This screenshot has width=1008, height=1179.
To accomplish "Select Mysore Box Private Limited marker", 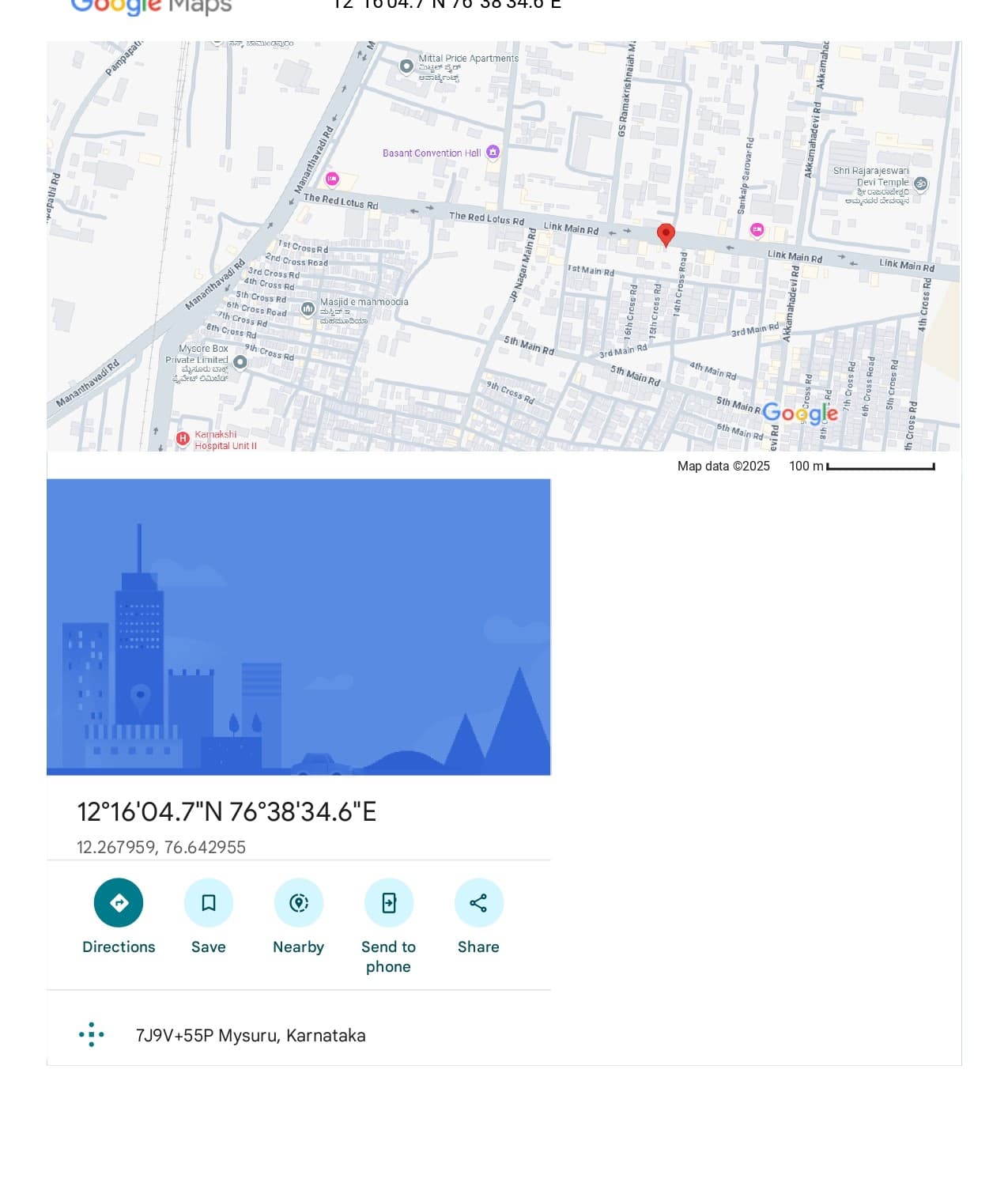I will tap(240, 361).
